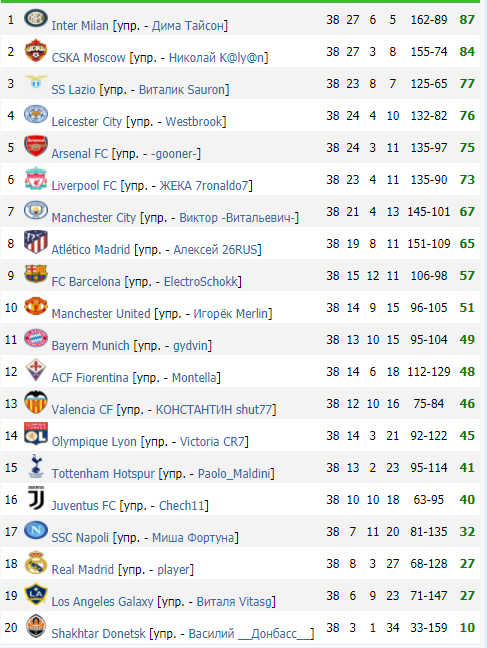
Task: Click the Arsenal FC club crest
Action: point(36,146)
